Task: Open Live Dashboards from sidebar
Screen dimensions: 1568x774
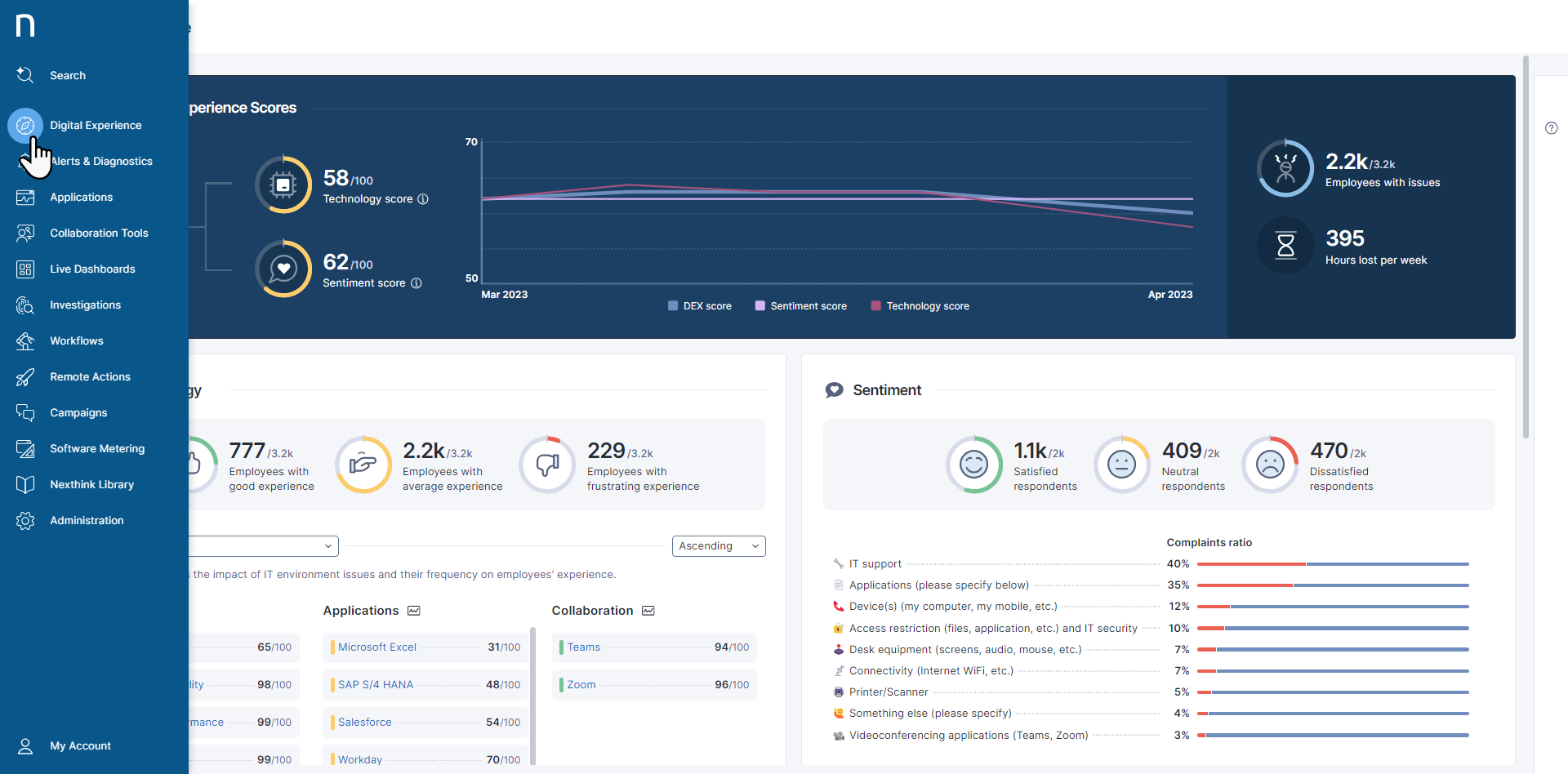Action: (92, 269)
